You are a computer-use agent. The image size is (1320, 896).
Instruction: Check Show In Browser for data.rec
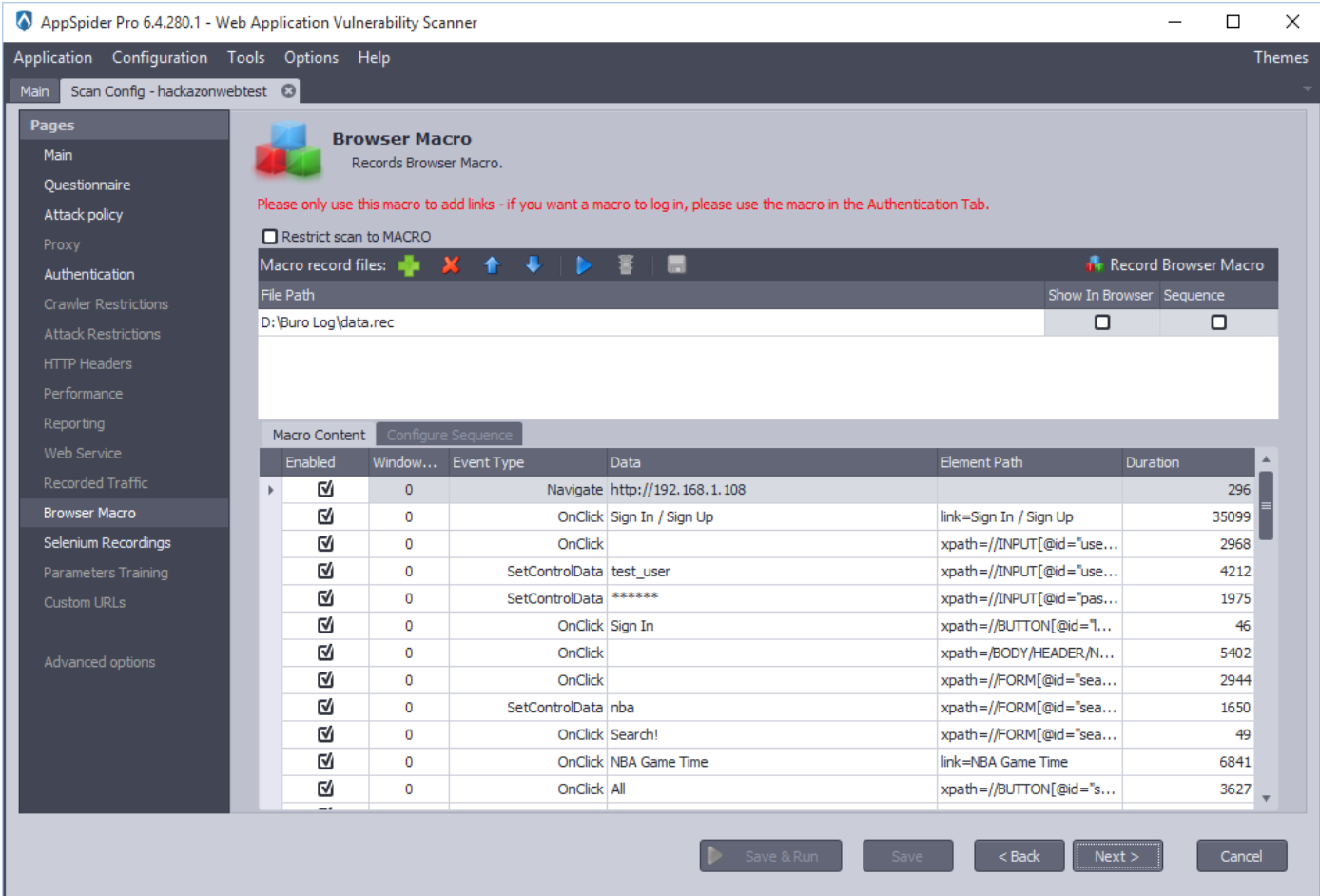1102,322
